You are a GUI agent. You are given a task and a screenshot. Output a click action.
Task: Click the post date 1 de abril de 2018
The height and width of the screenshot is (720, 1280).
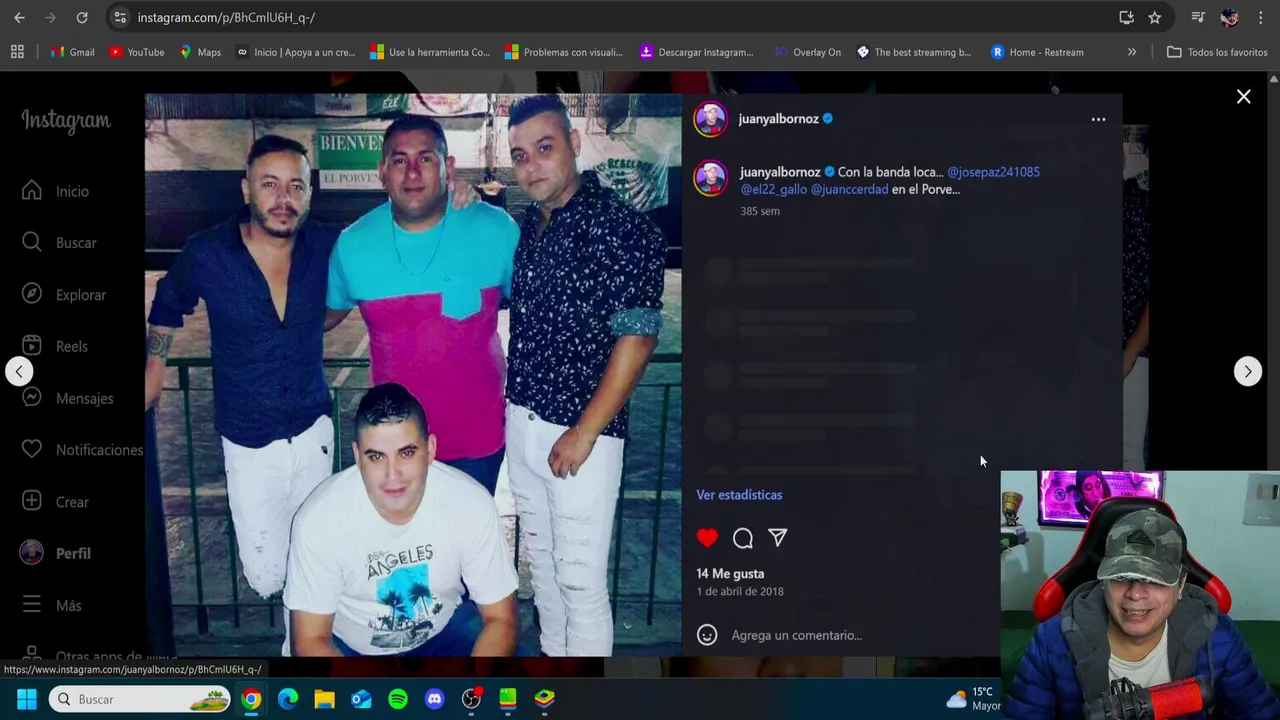740,591
